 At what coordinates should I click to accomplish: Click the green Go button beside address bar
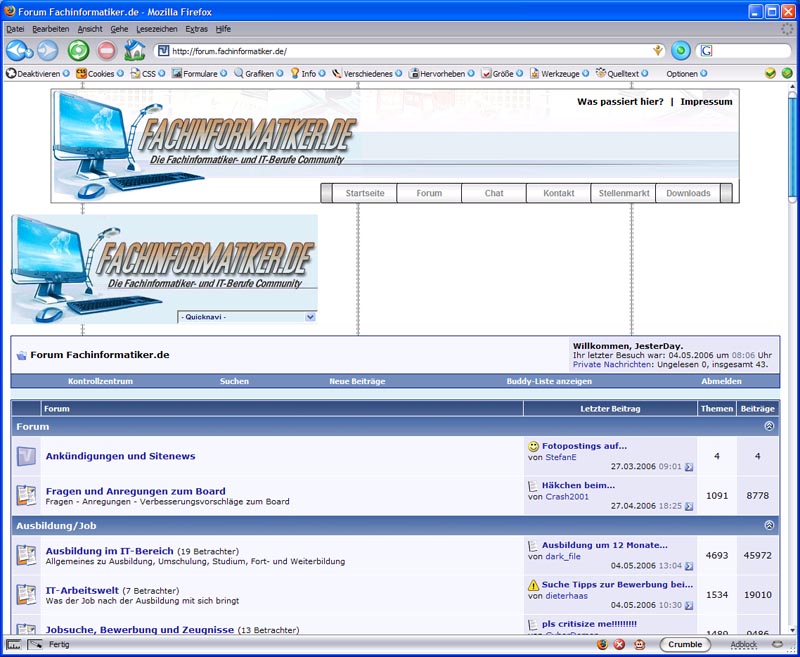[x=681, y=50]
